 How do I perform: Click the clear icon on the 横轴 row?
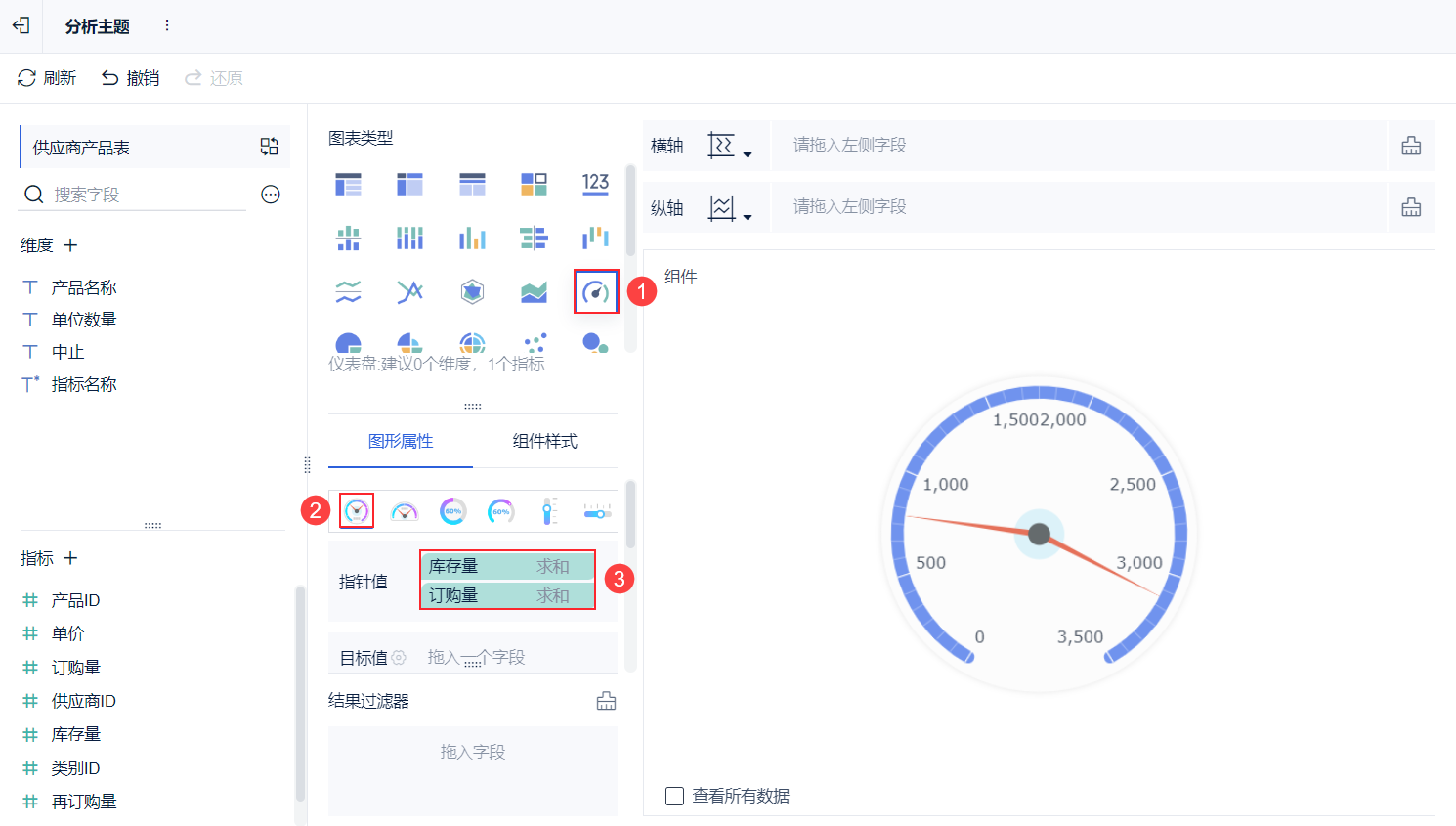(x=1411, y=145)
